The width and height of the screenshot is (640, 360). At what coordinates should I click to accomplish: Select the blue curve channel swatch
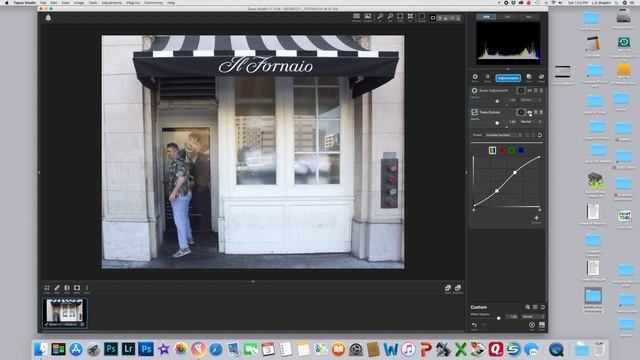(521, 151)
